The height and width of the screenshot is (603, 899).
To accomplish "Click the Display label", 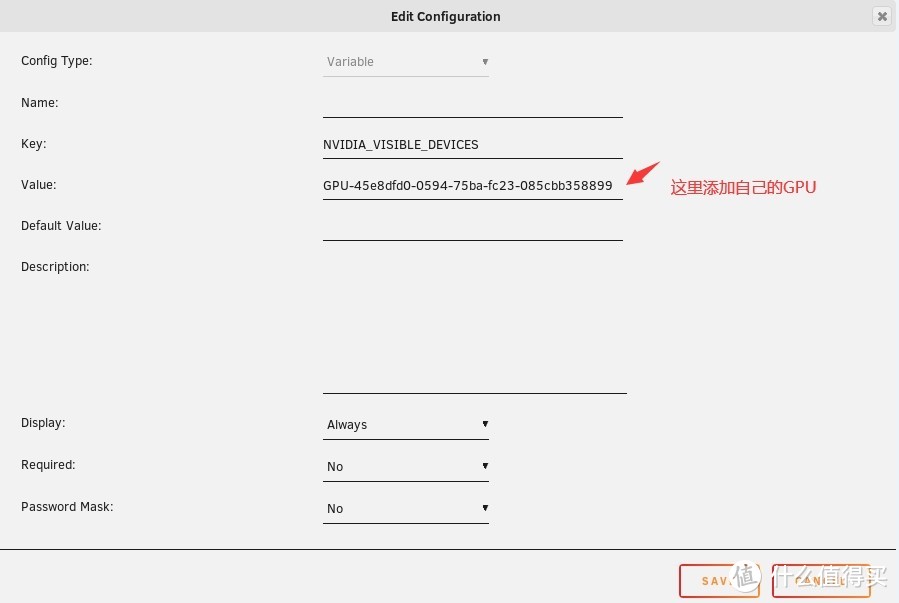I will (43, 423).
